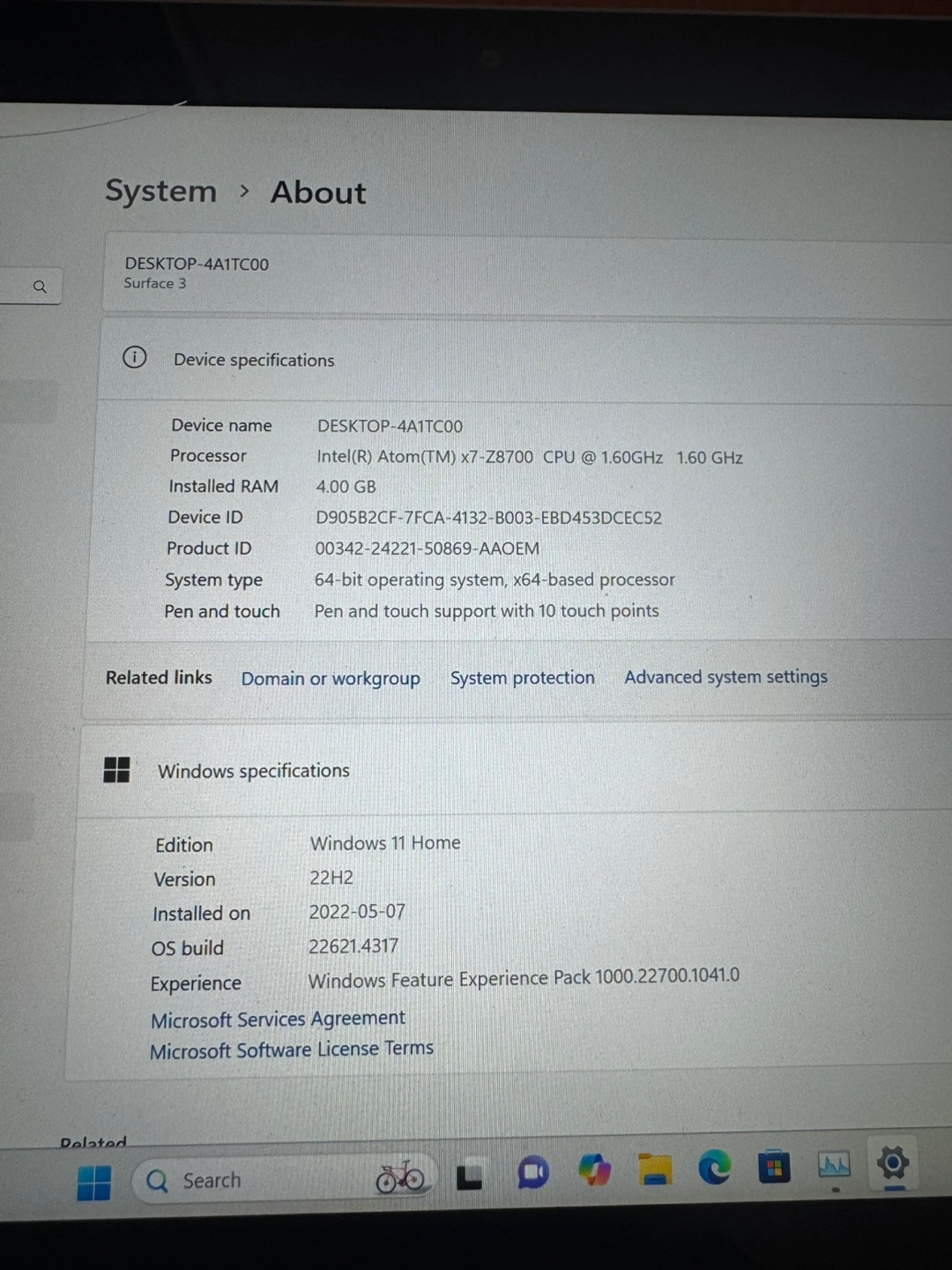952x1270 pixels.
Task: Select Product ID 00342-24221-50869-AAOEM
Action: coord(427,549)
